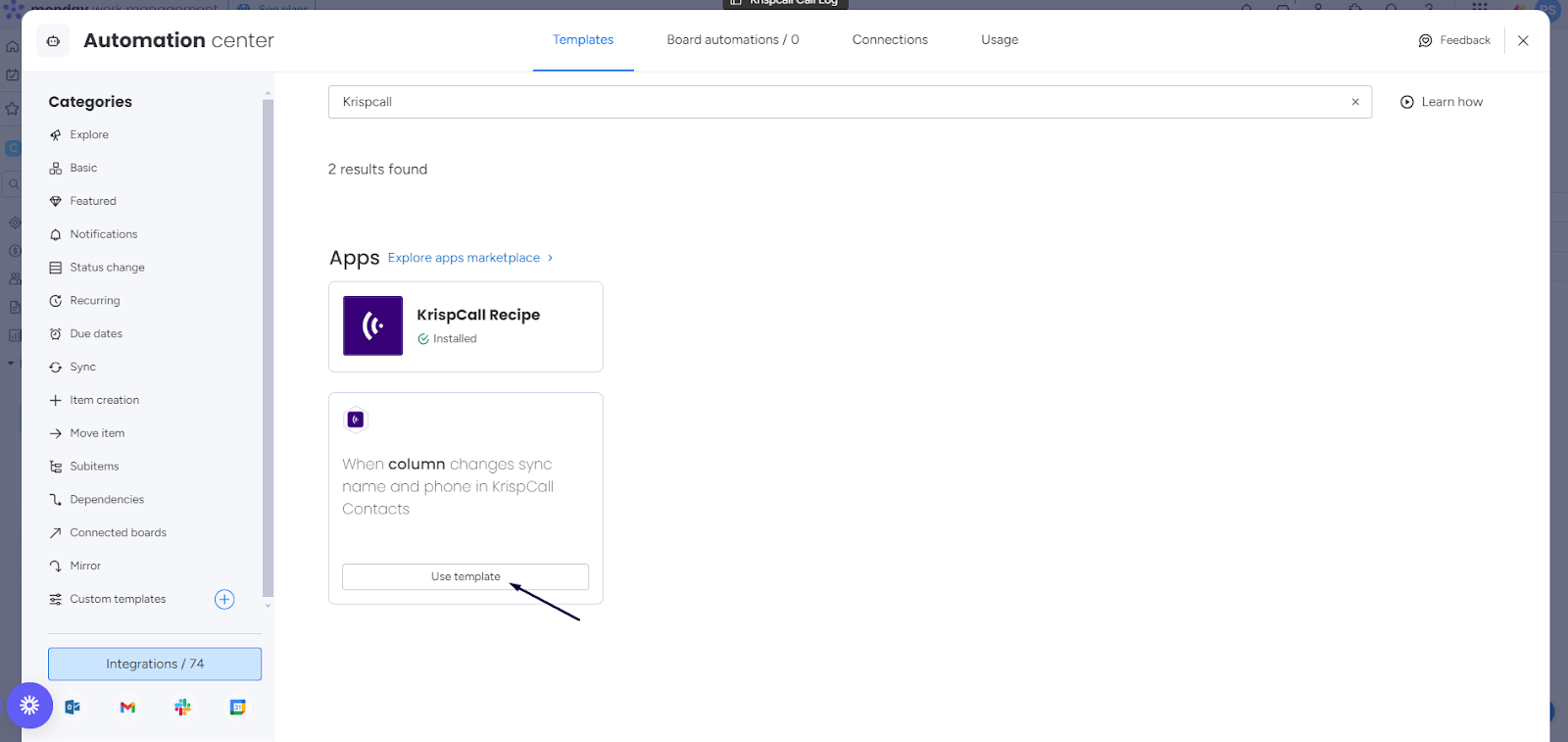Open the KrispCall Recipe app card
The height and width of the screenshot is (742, 1568).
(465, 326)
